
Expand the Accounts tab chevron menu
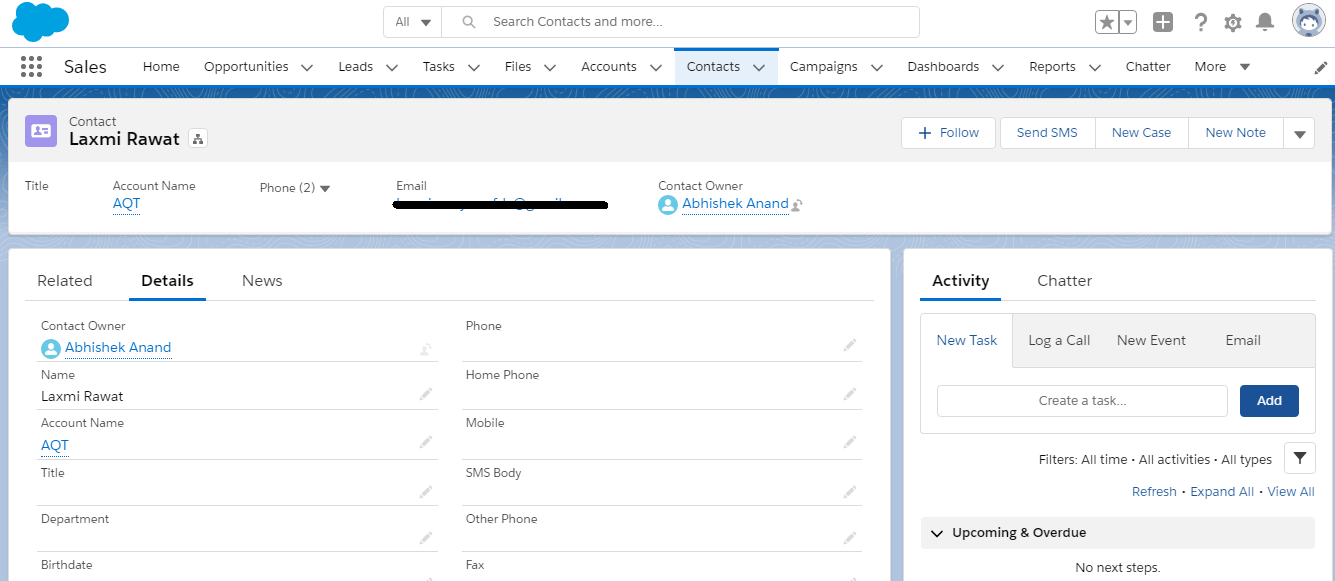pos(656,67)
